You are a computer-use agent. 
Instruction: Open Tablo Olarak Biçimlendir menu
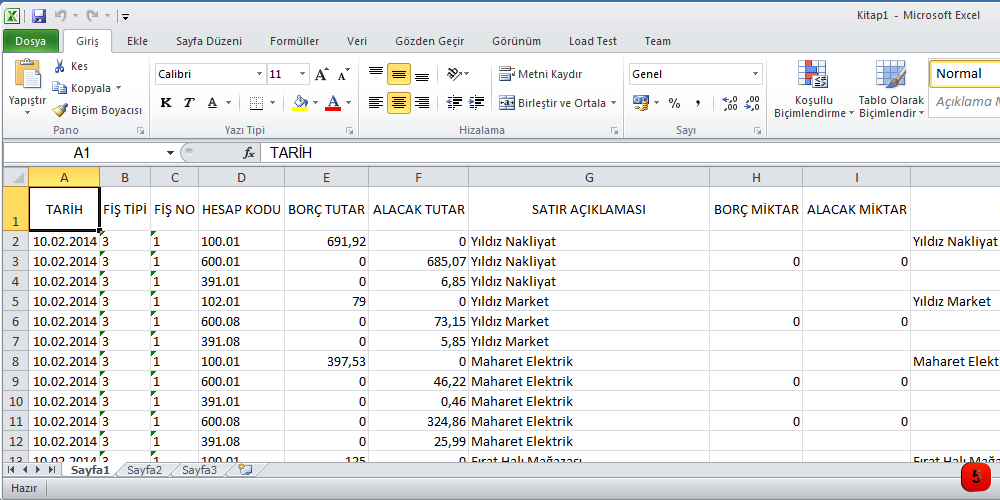[892, 89]
